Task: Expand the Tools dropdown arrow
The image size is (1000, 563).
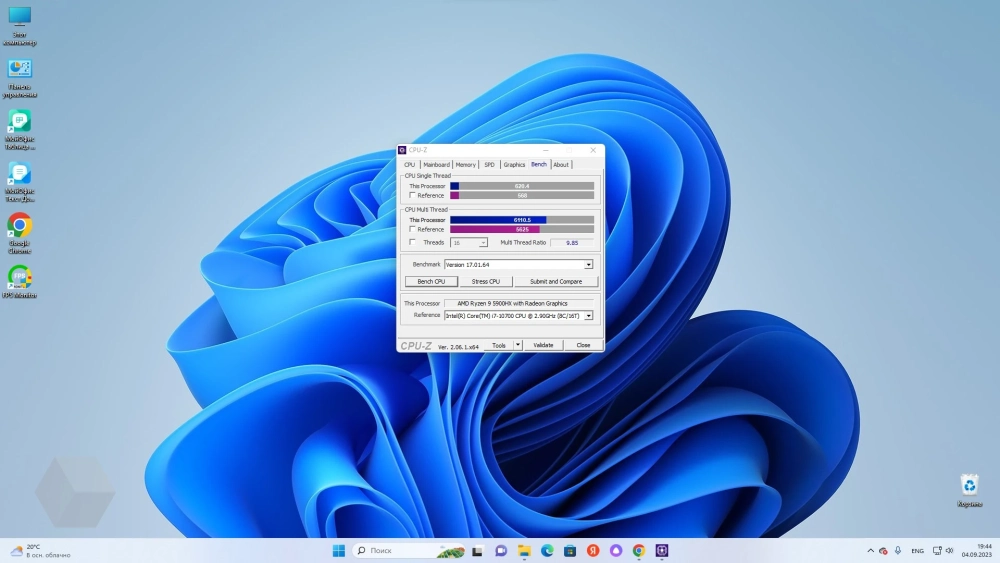Action: click(x=518, y=345)
